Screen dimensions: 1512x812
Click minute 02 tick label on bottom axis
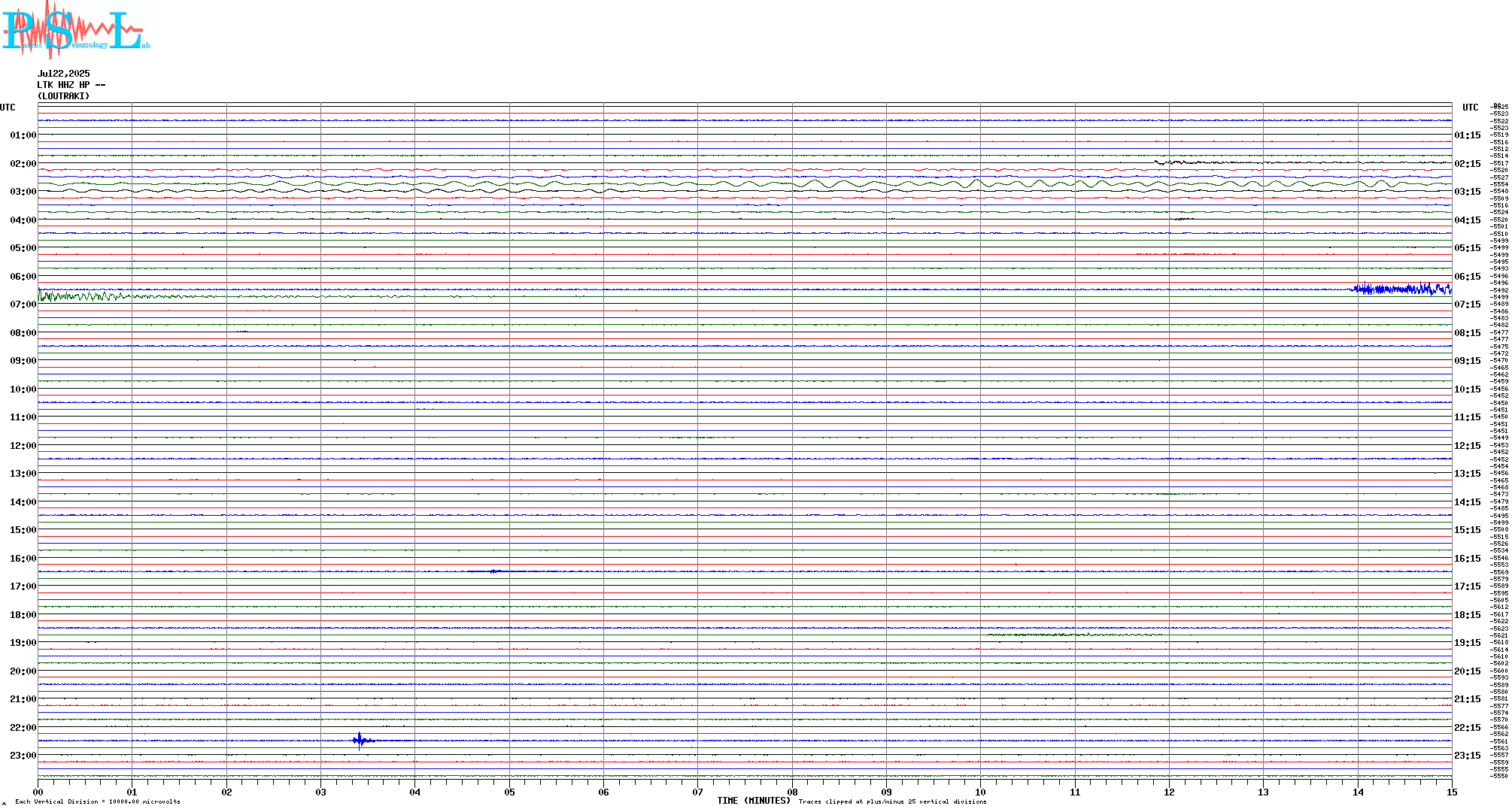pos(226,792)
